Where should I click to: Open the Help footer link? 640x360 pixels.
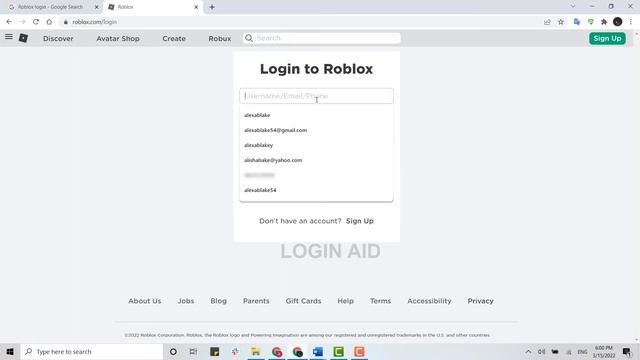[345, 301]
